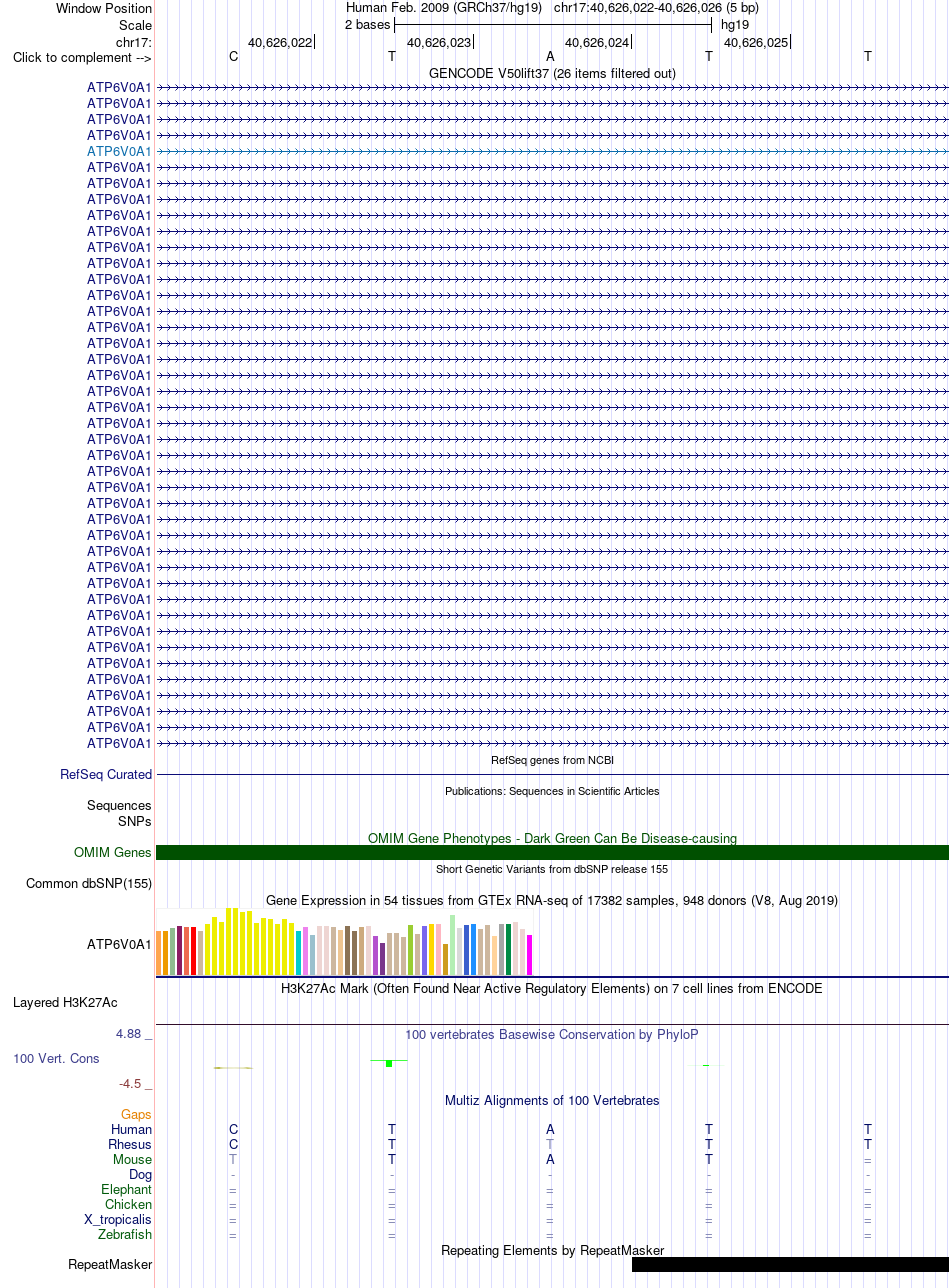This screenshot has width=950, height=1288.
Task: Open 'Publications: Sequences in Scientific Articles' title
Action: point(552,791)
